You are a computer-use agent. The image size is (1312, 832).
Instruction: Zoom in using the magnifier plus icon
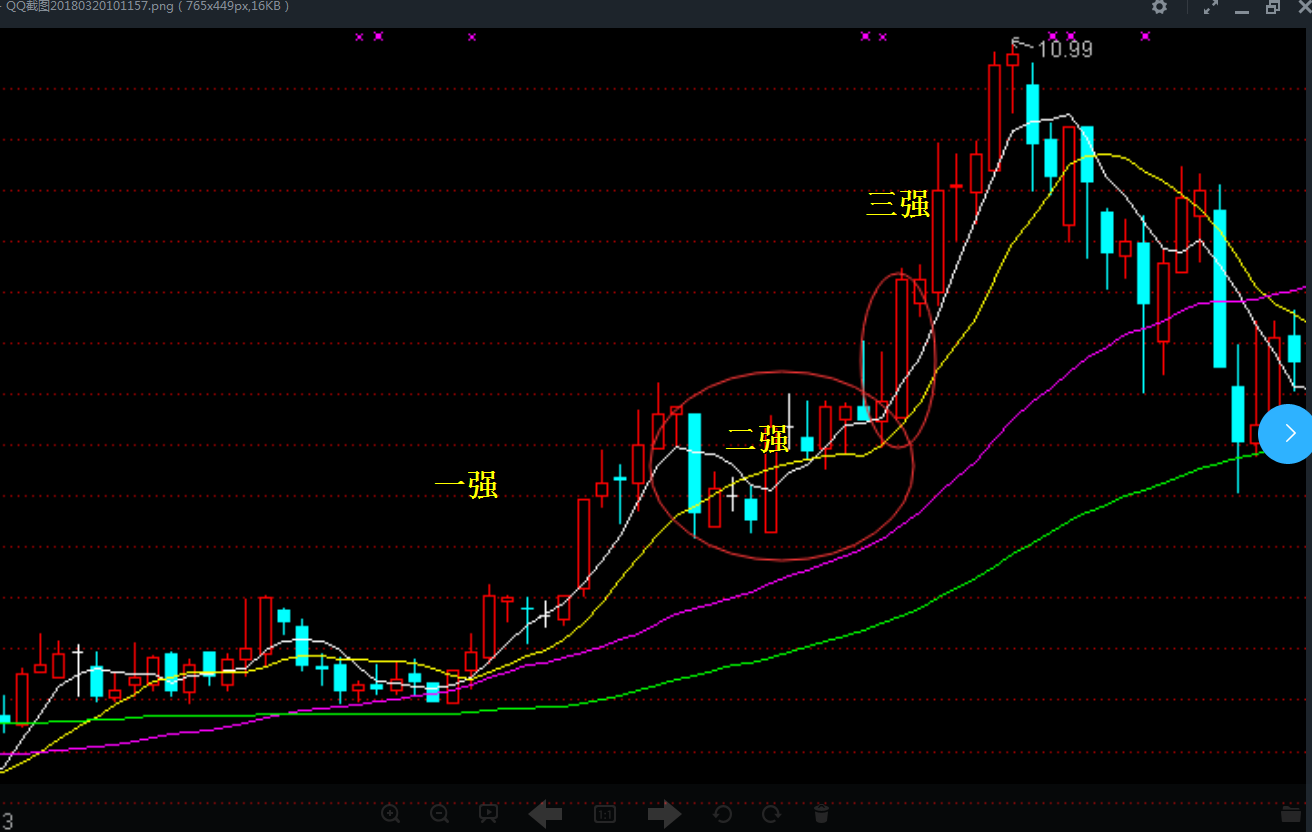pos(391,814)
